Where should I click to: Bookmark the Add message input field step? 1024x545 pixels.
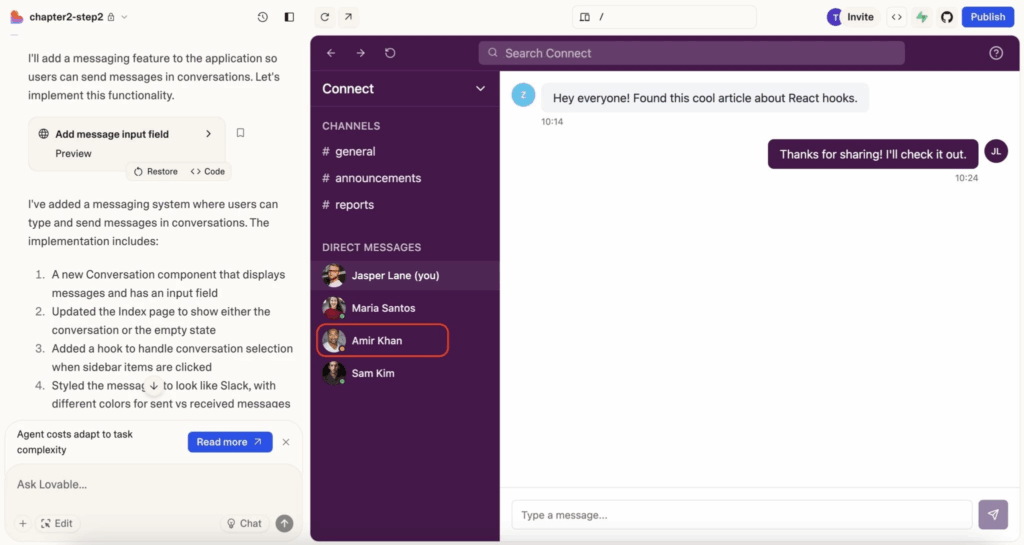(240, 133)
